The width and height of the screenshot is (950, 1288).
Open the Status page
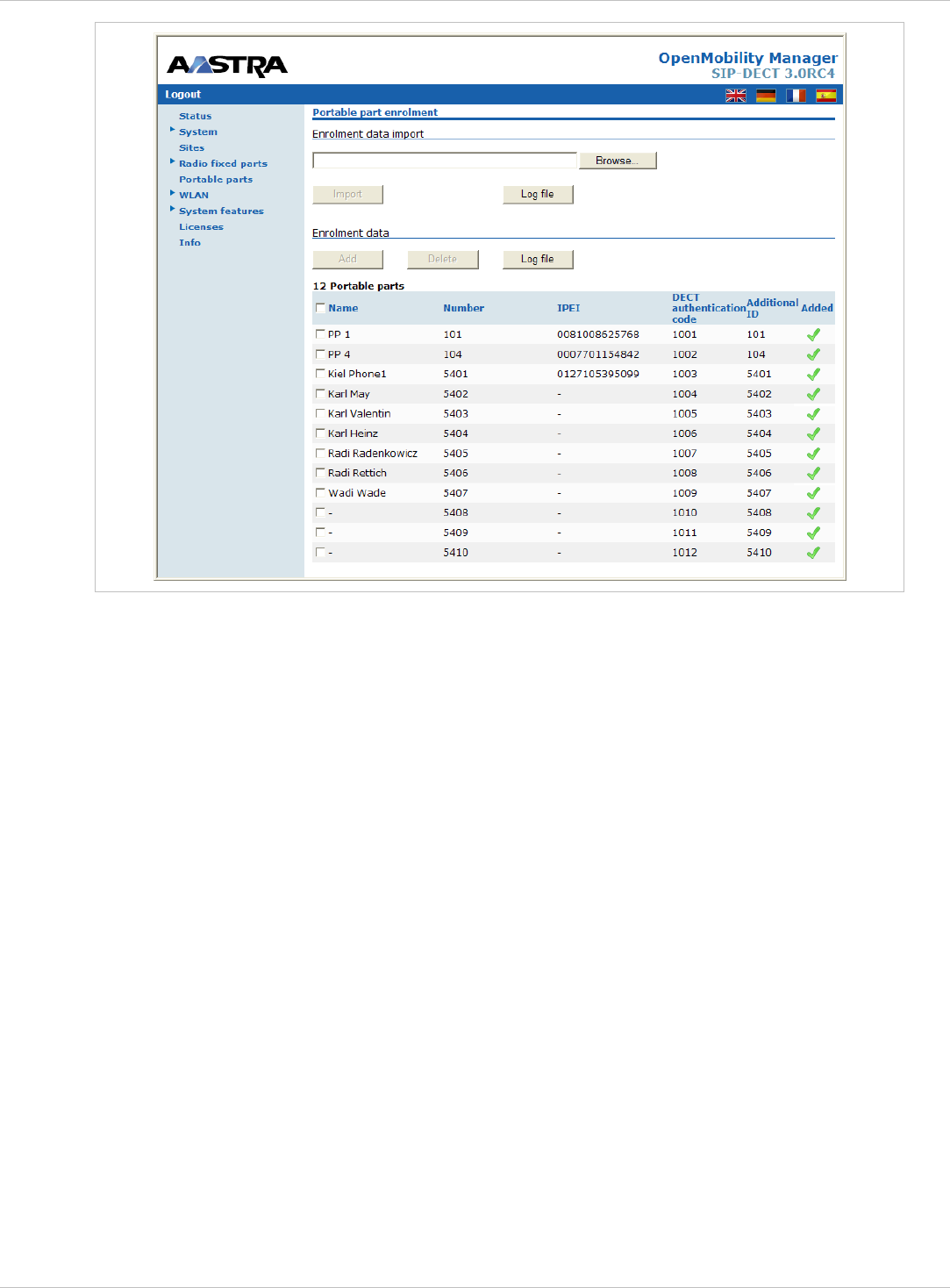(195, 116)
